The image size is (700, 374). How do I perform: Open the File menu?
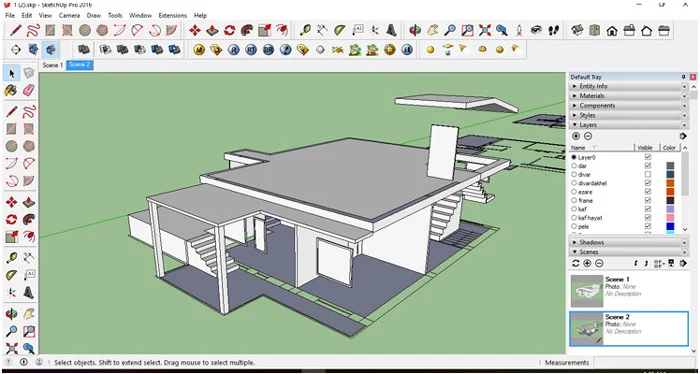pyautogui.click(x=10, y=15)
